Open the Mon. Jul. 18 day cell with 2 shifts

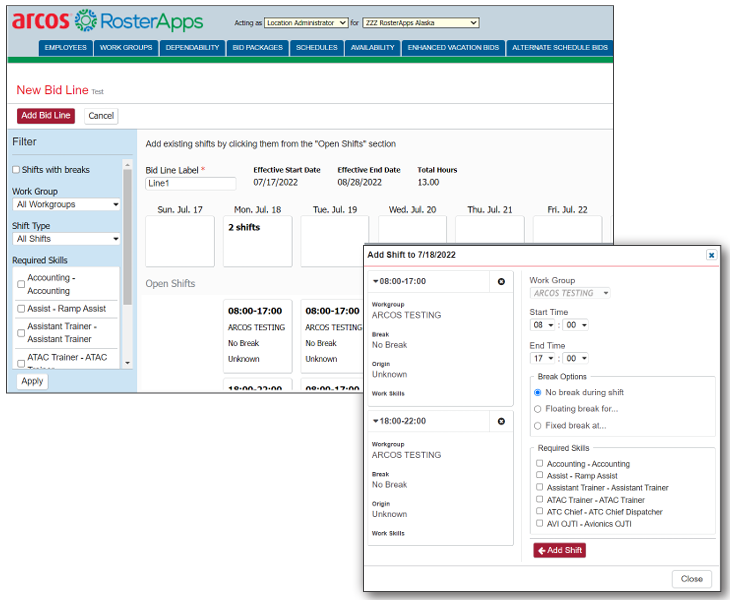click(257, 241)
